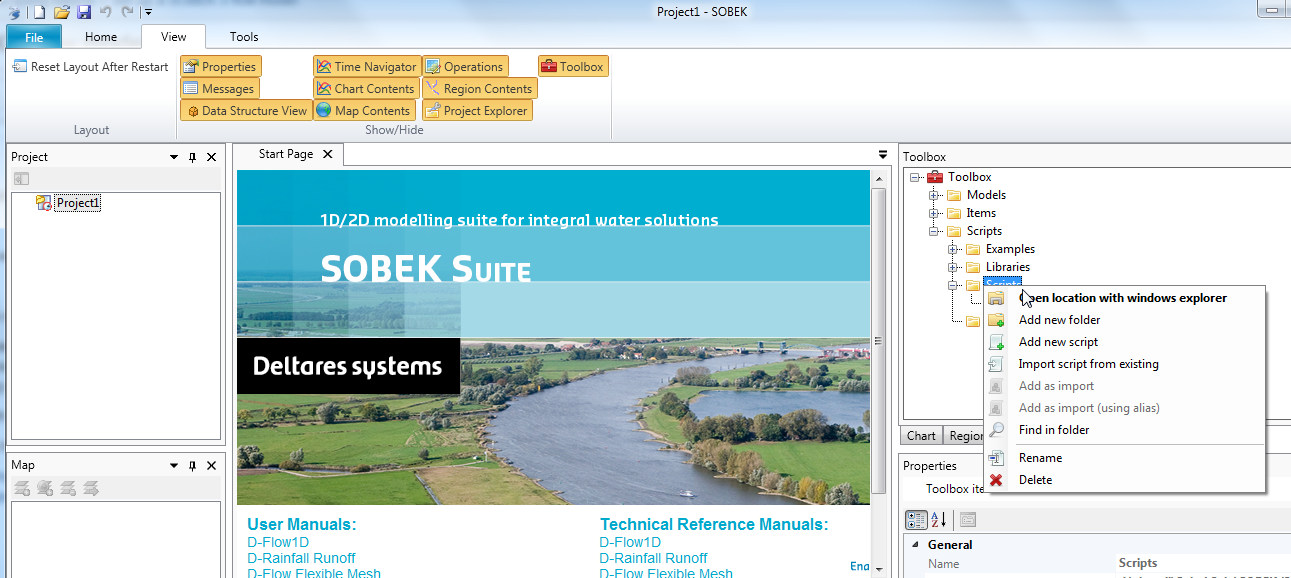The width and height of the screenshot is (1291, 578).
Task: Expand the Libraries folder node
Action: click(953, 267)
